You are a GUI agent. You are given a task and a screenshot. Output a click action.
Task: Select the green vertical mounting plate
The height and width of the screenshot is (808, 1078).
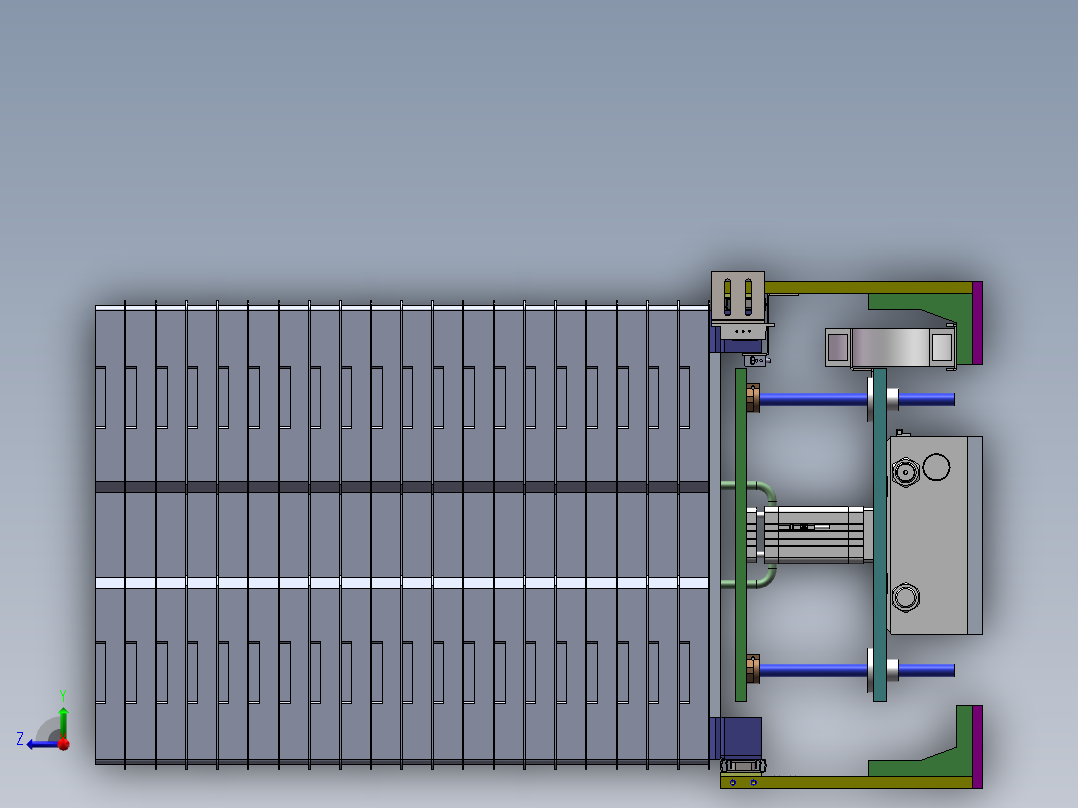(740, 535)
